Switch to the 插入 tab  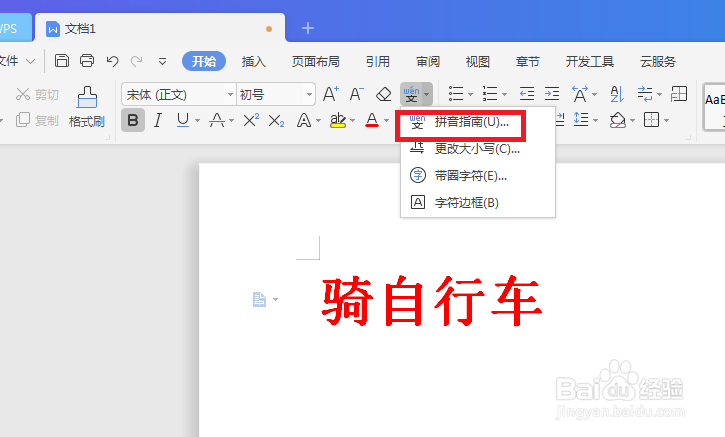point(253,61)
